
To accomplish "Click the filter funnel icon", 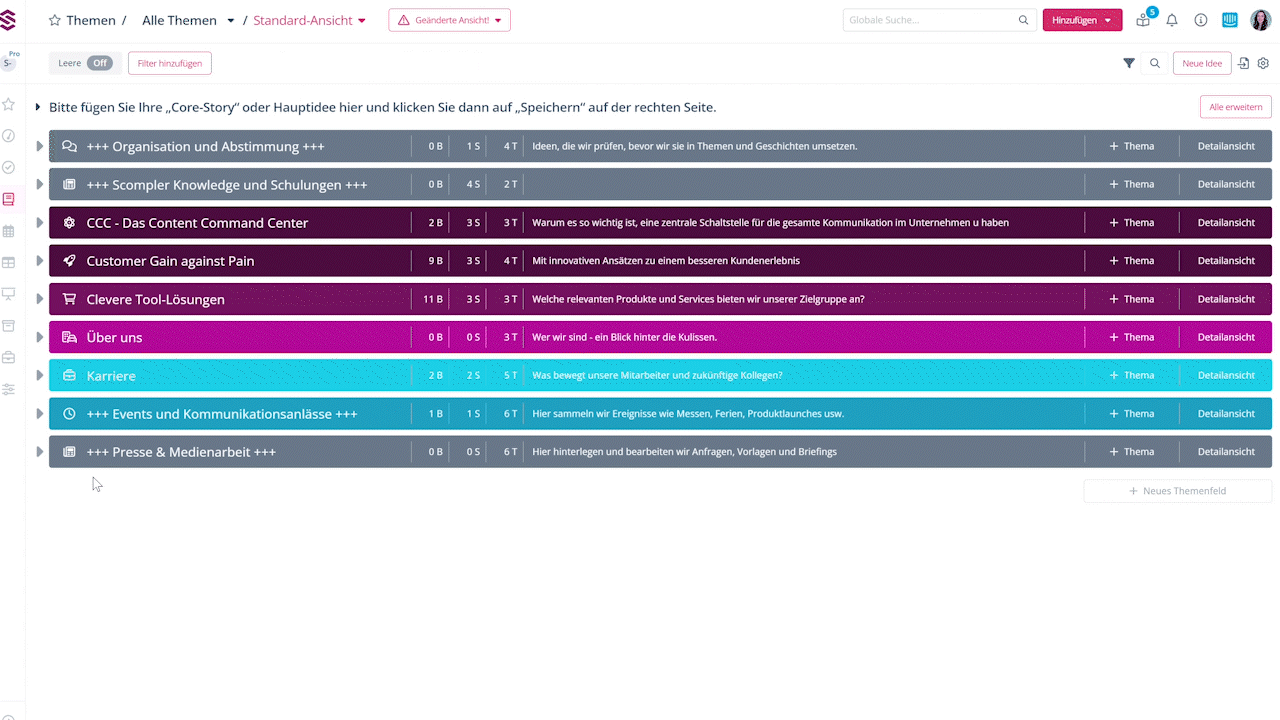I will [1129, 63].
